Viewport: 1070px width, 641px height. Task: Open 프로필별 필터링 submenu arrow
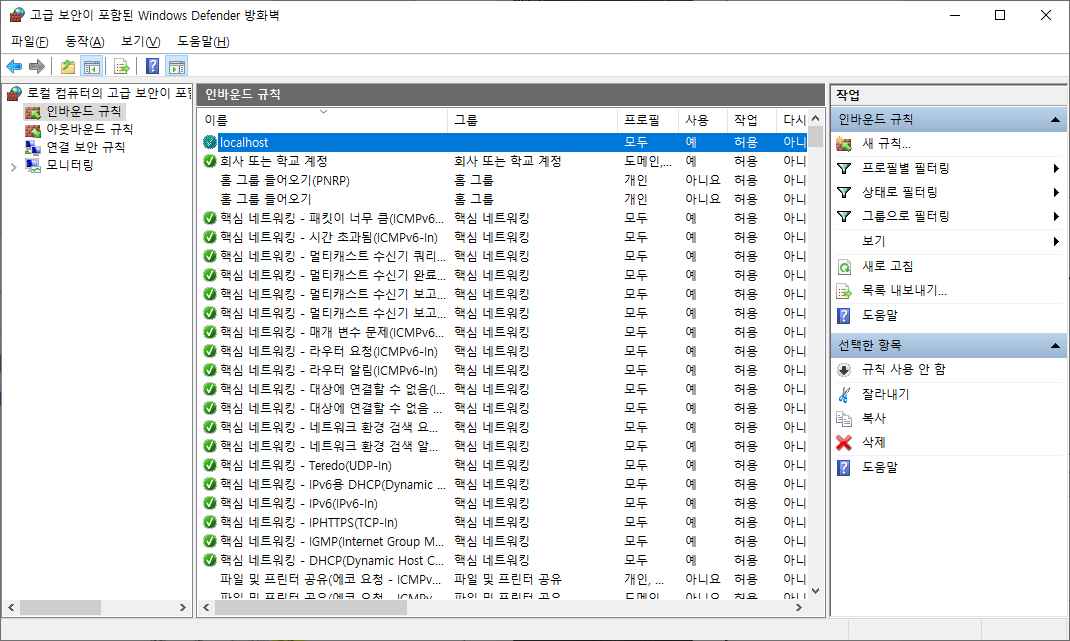tap(1056, 169)
